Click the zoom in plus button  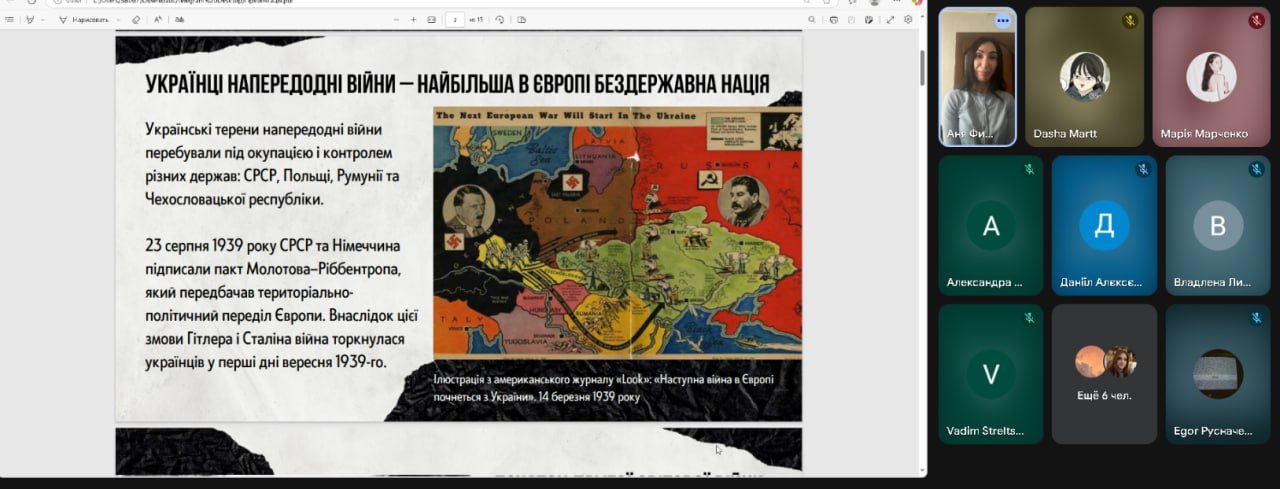click(413, 19)
